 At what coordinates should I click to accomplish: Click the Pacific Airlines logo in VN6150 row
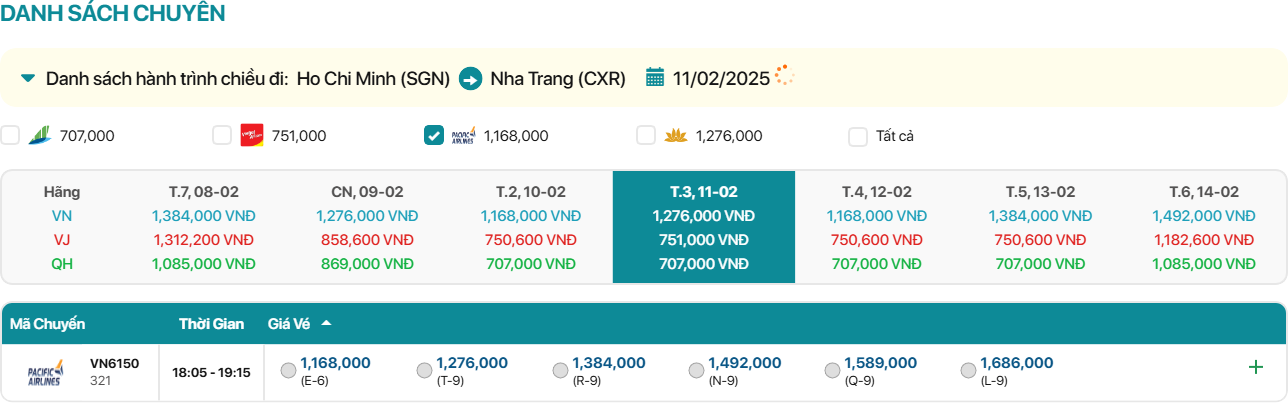pos(45,372)
